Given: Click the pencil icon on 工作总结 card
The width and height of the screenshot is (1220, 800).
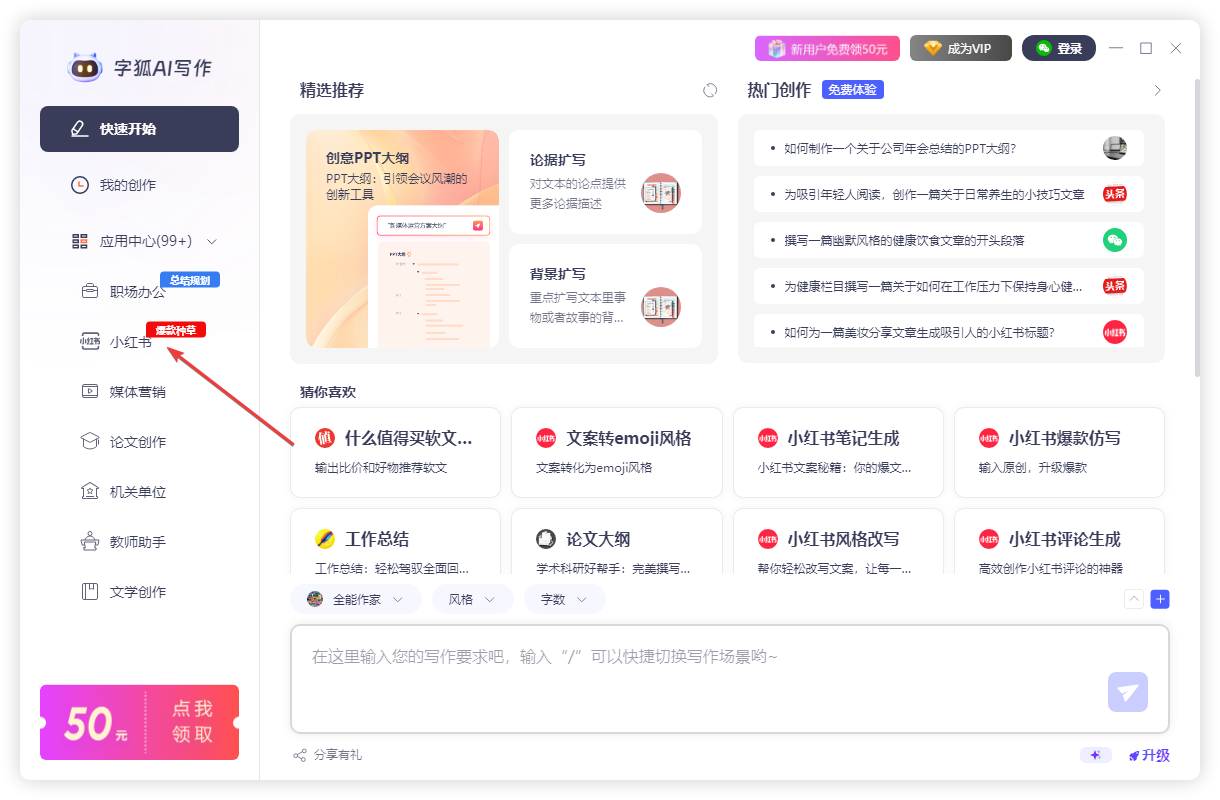Looking at the screenshot, I should coord(325,539).
